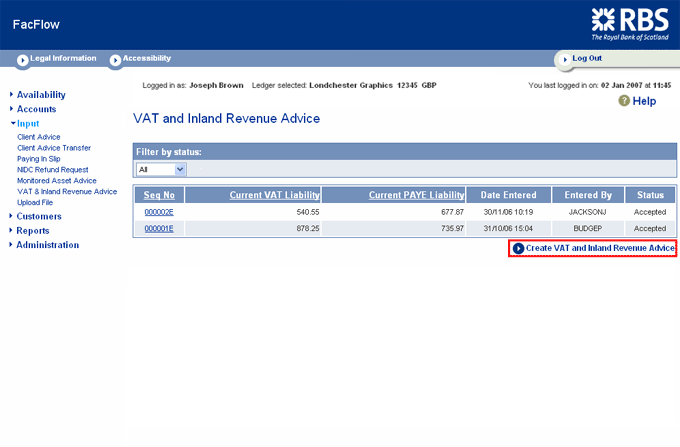This screenshot has width=680, height=447.
Task: Open sequence number 000002E record
Action: point(159,212)
